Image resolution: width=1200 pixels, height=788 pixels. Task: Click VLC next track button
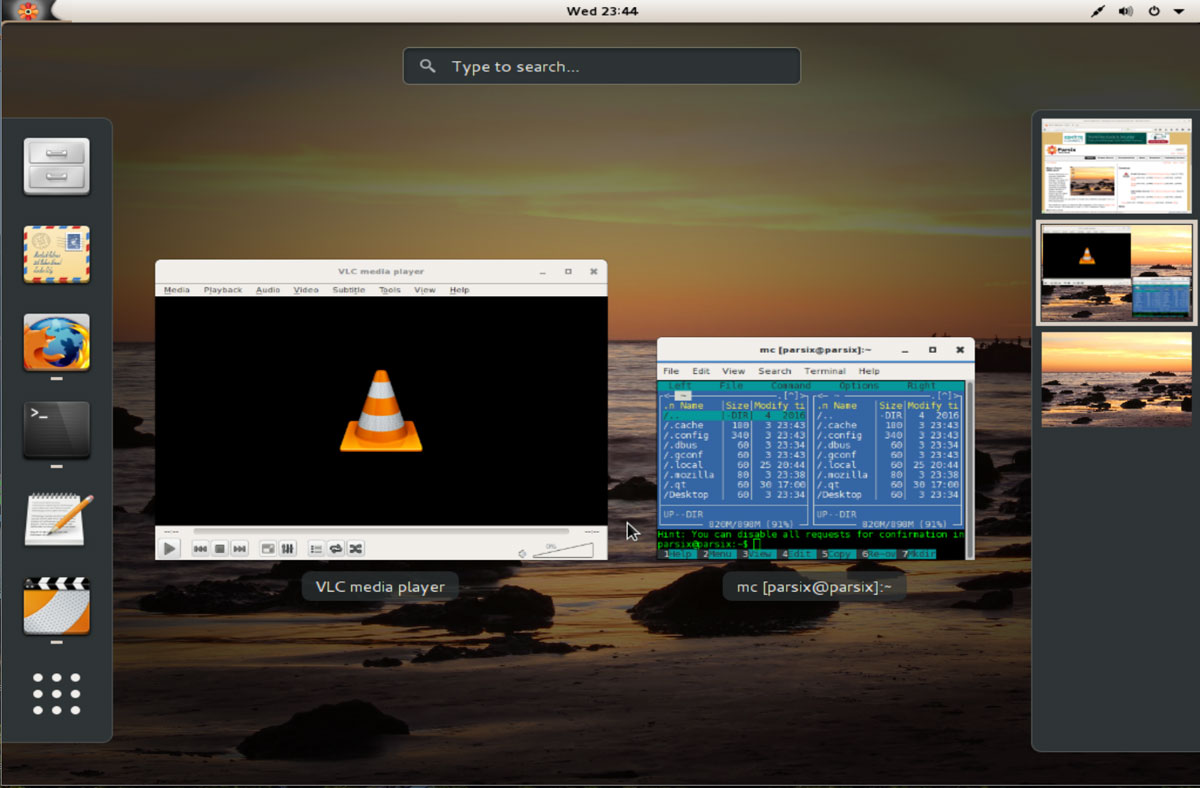coord(240,548)
